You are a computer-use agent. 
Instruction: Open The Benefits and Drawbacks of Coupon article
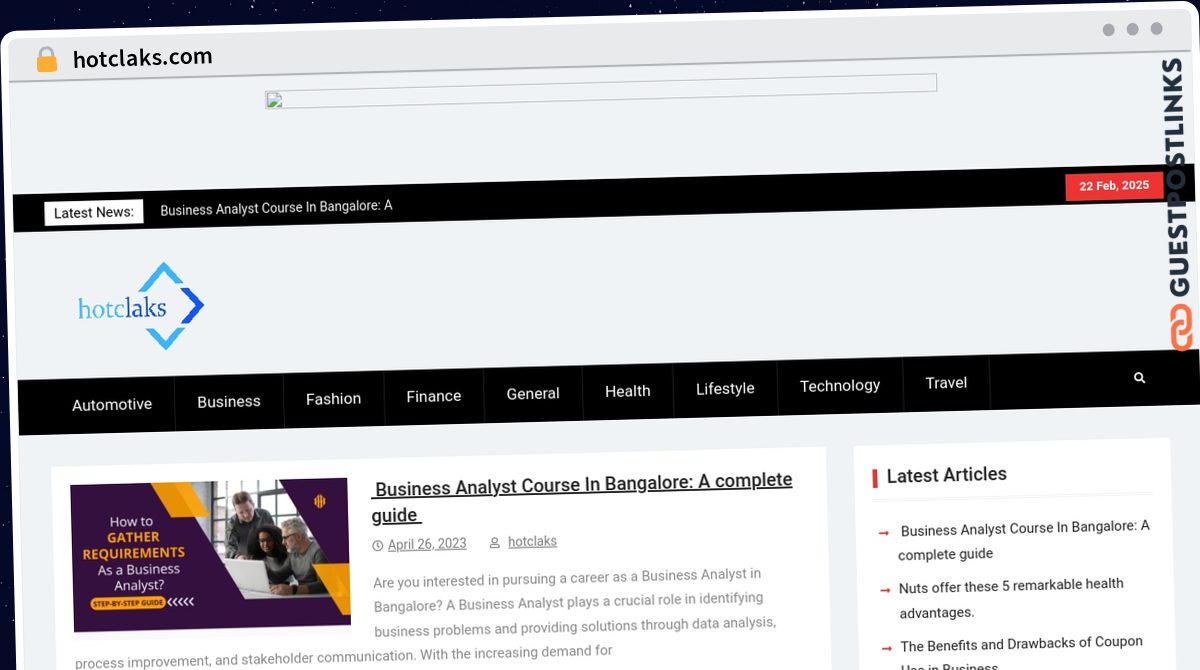click(1020, 654)
